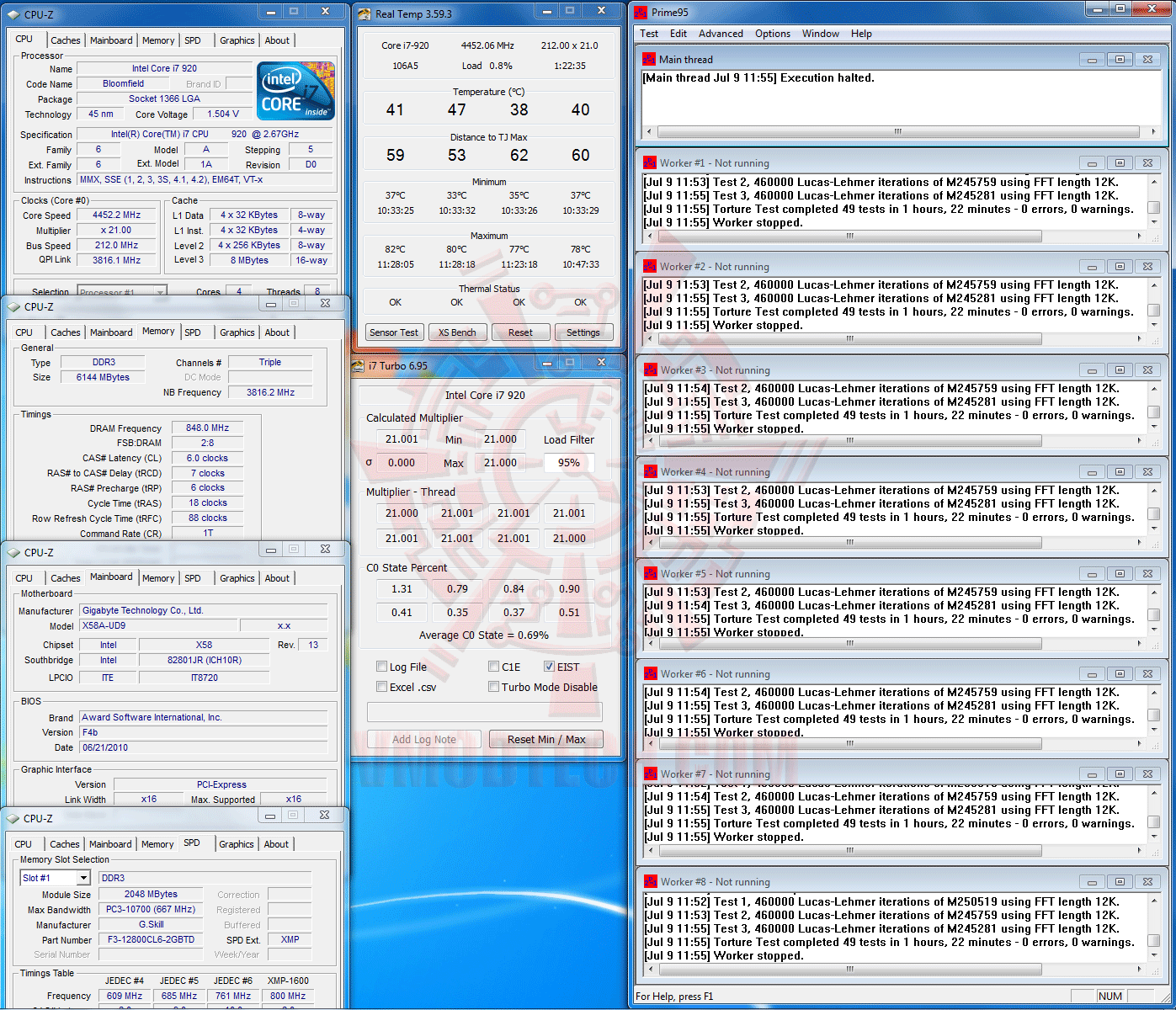Click the CPU-Z title icon in the window showing Memory timings
The height and width of the screenshot is (1010, 1176).
pos(13,307)
